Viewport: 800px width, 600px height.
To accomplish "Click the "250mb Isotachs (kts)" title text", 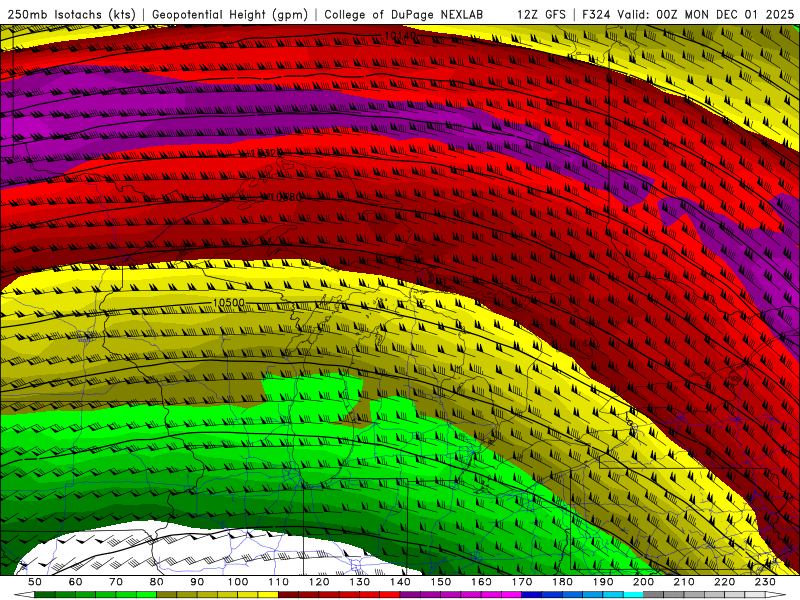I will 71,14.
